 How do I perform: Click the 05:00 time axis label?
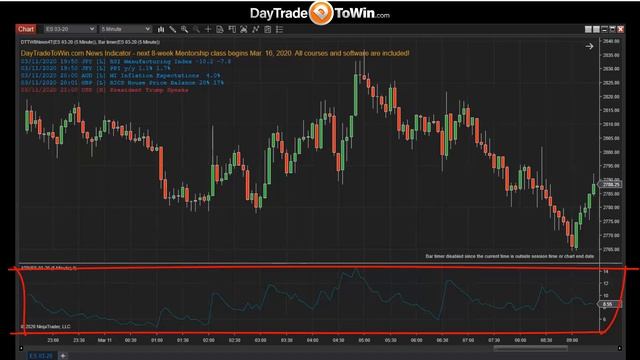pyautogui.click(x=364, y=340)
